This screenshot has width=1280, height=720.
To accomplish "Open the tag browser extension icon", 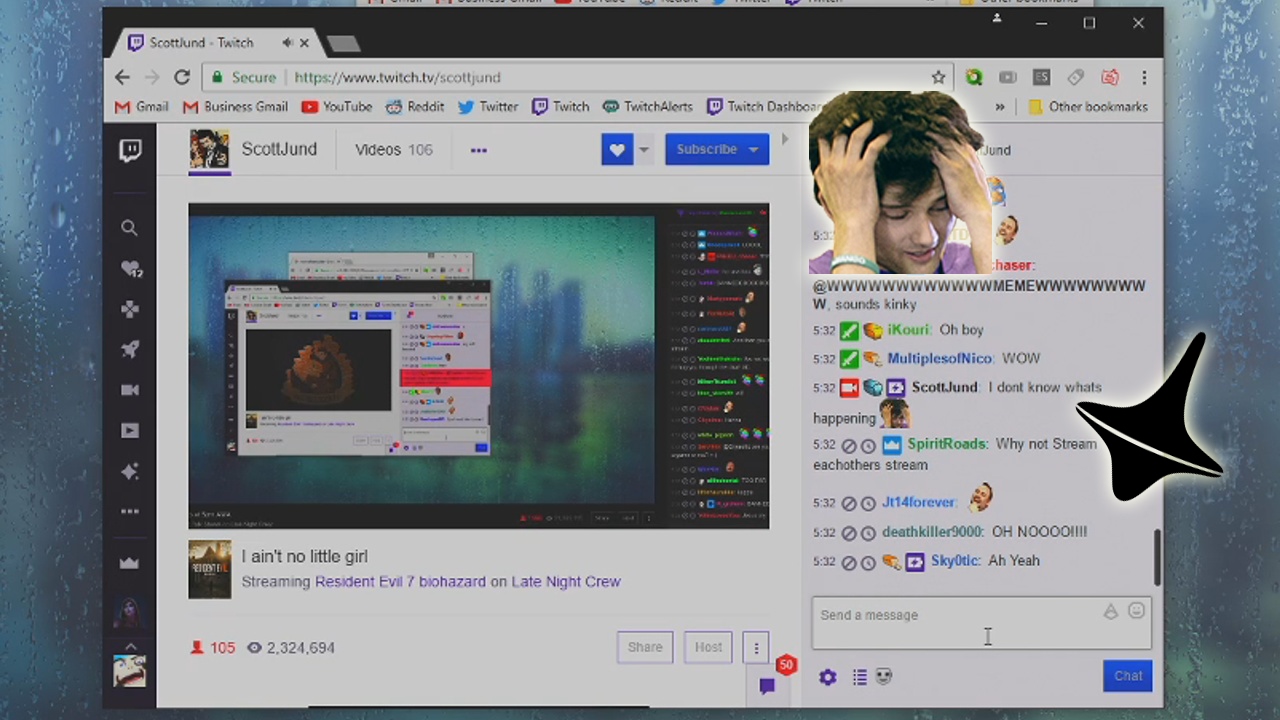I will coord(1076,77).
